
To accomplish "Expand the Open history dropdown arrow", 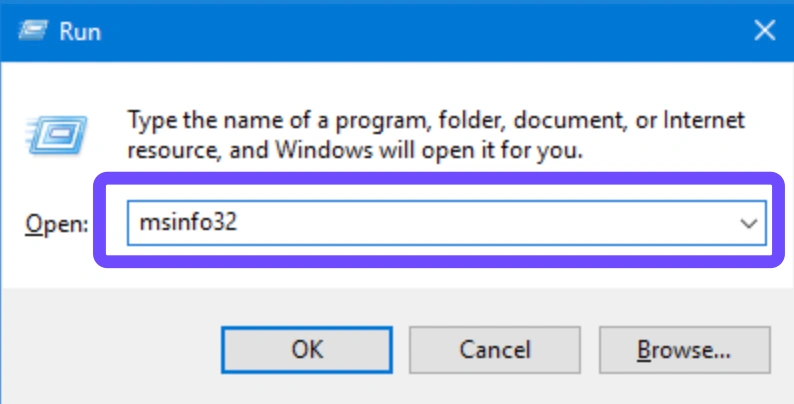I will click(749, 223).
